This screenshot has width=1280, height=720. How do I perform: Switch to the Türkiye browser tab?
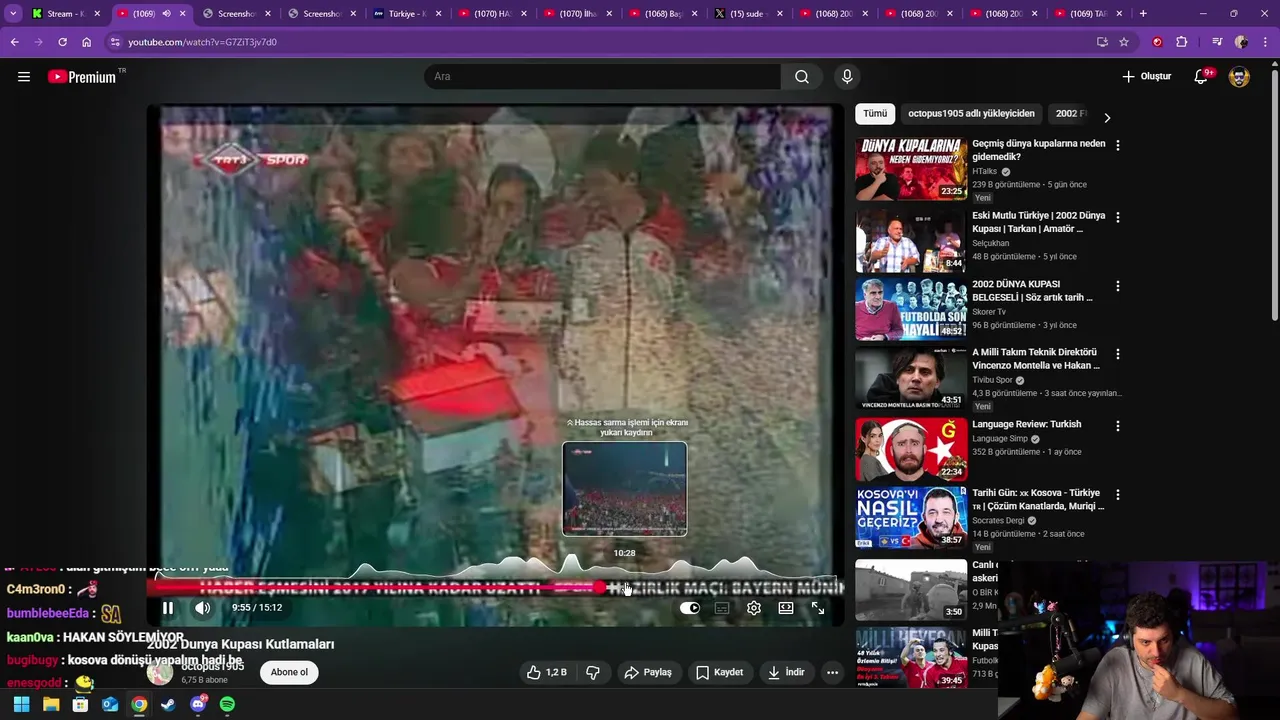tap(406, 14)
